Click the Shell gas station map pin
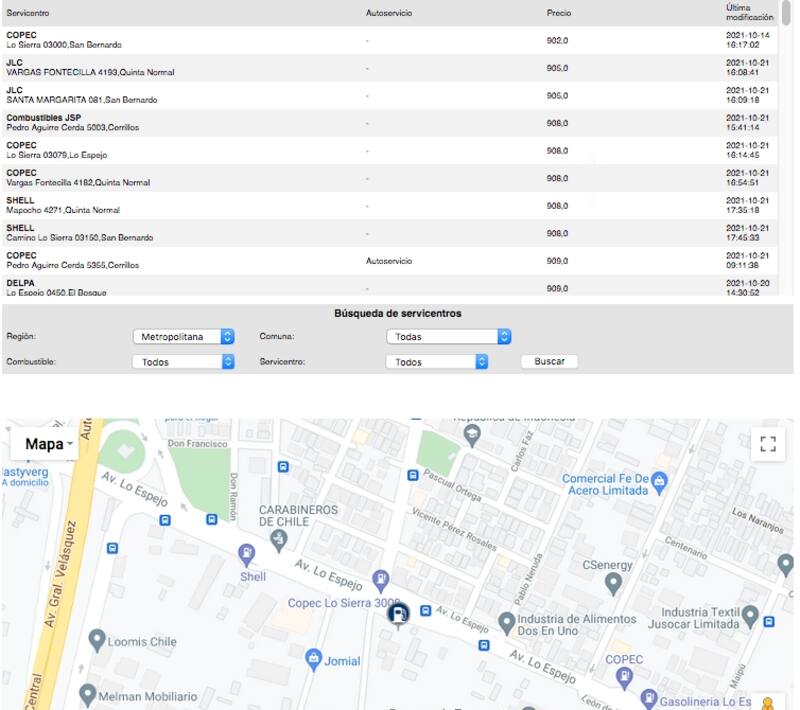Viewport: 800px width, 710px height. pos(247,553)
